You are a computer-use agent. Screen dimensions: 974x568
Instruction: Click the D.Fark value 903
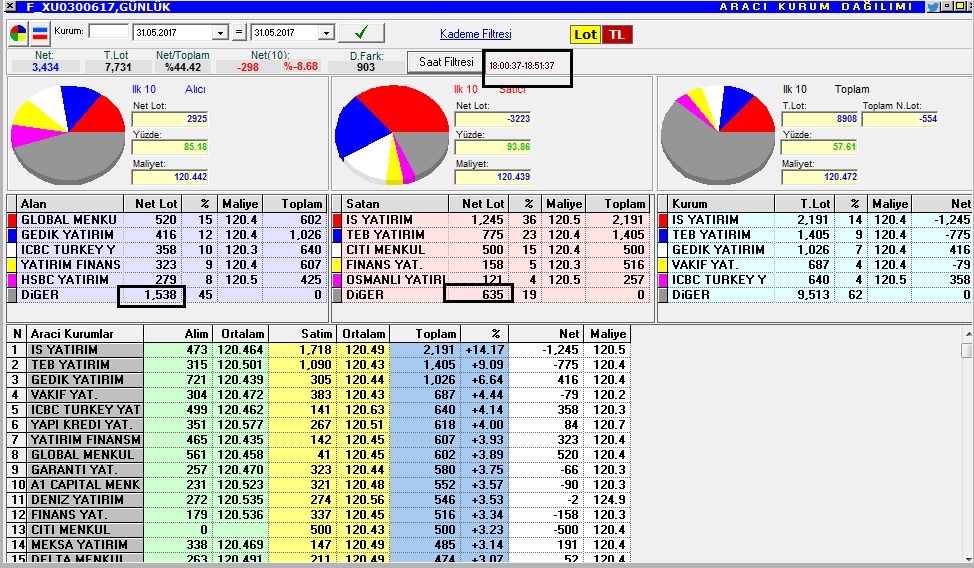click(366, 66)
